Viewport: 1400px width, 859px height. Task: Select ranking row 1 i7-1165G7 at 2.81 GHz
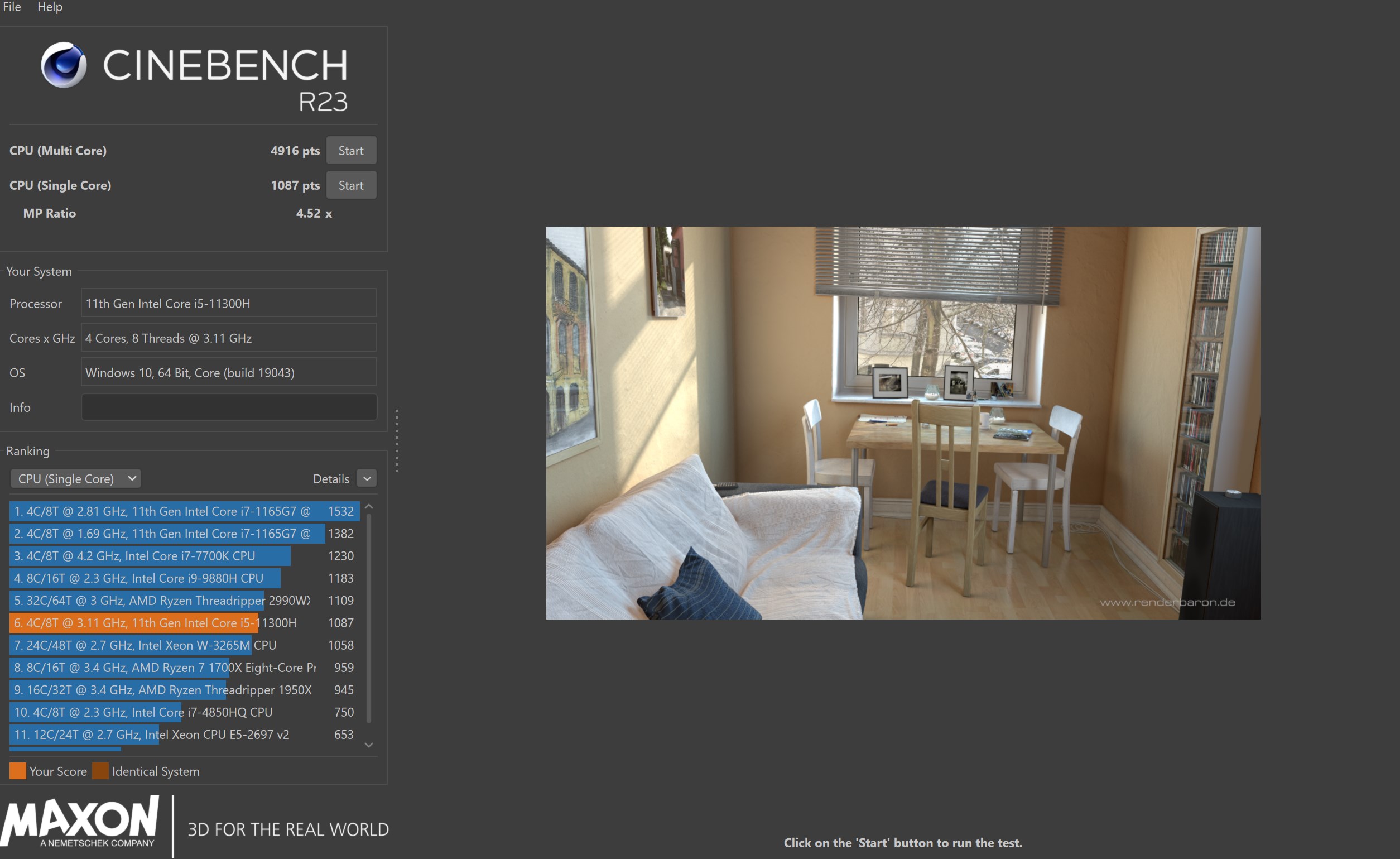[185, 511]
